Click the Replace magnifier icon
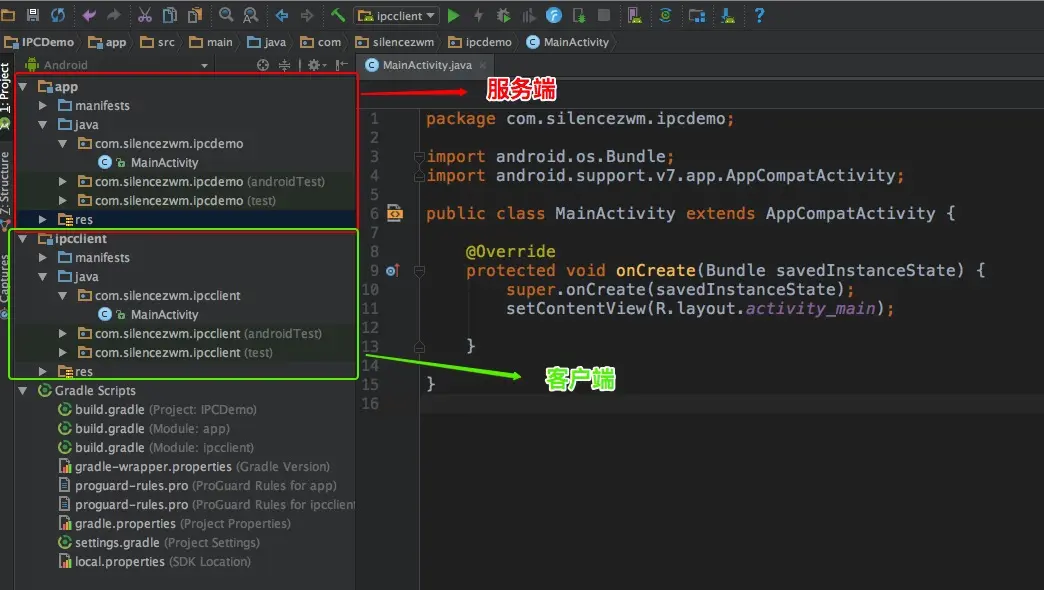This screenshot has width=1044, height=590. [250, 15]
